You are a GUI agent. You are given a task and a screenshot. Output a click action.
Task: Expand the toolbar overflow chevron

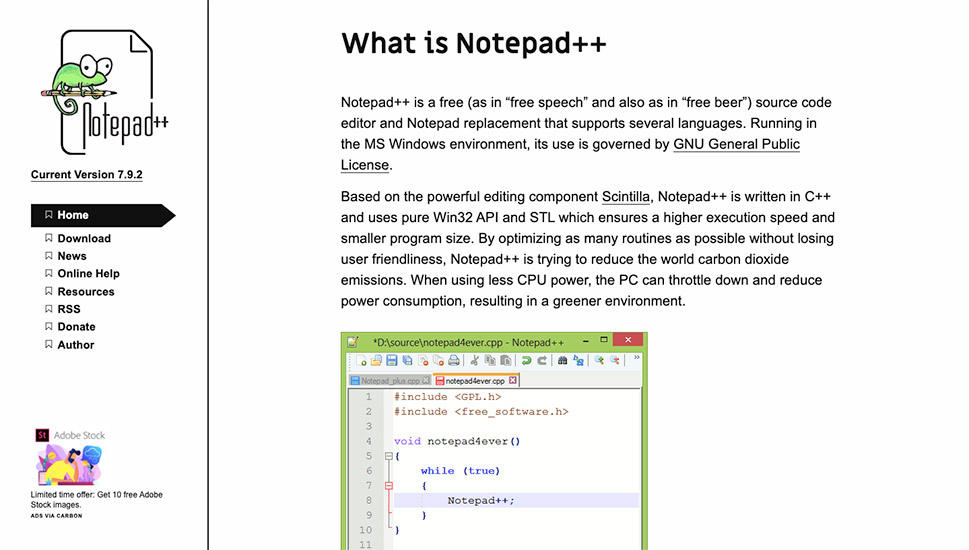point(637,358)
